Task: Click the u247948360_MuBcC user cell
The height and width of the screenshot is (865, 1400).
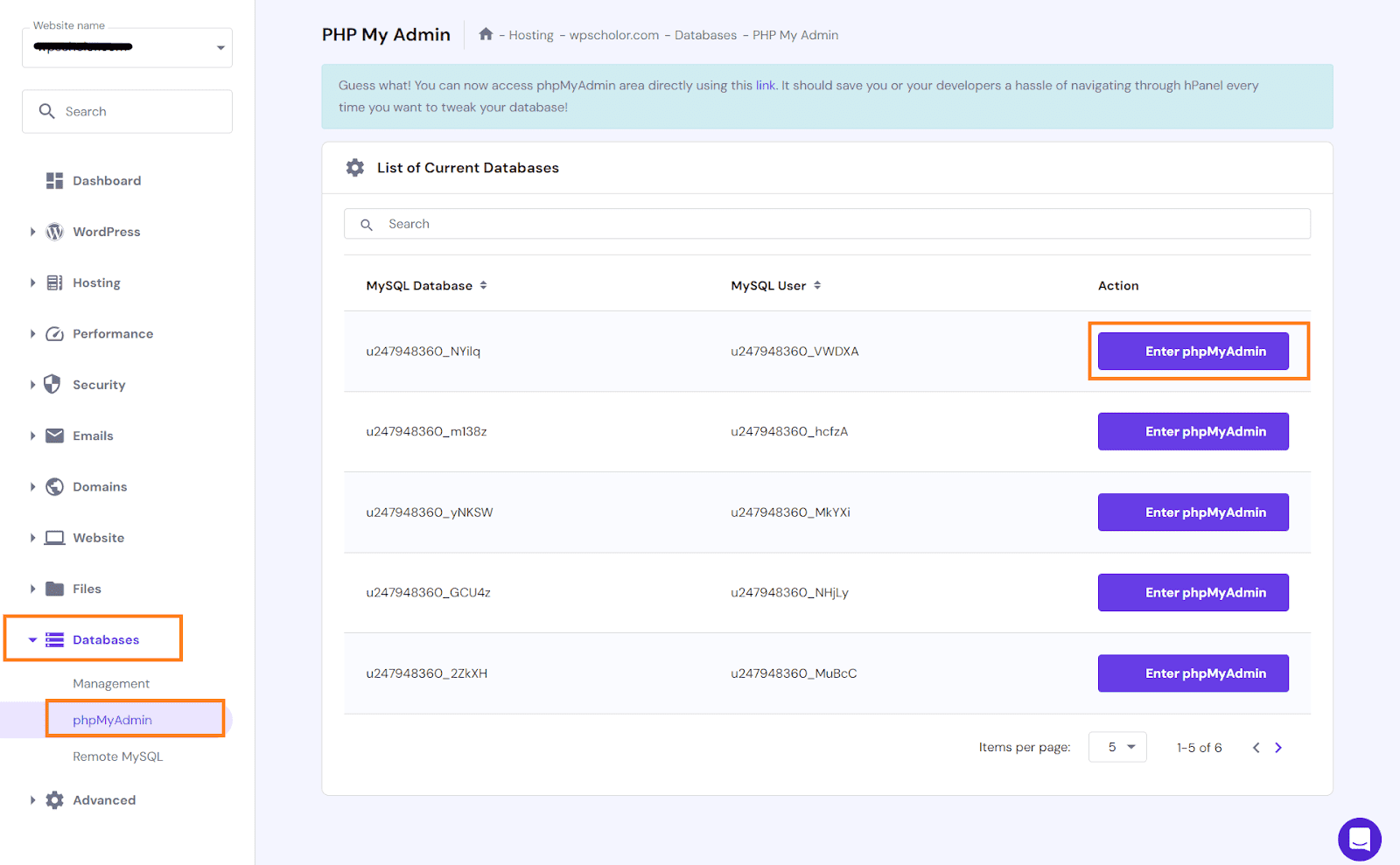Action: pos(794,673)
